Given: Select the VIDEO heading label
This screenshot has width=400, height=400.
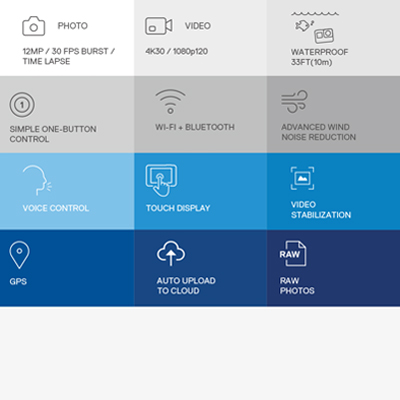Looking at the screenshot, I should coord(198,26).
